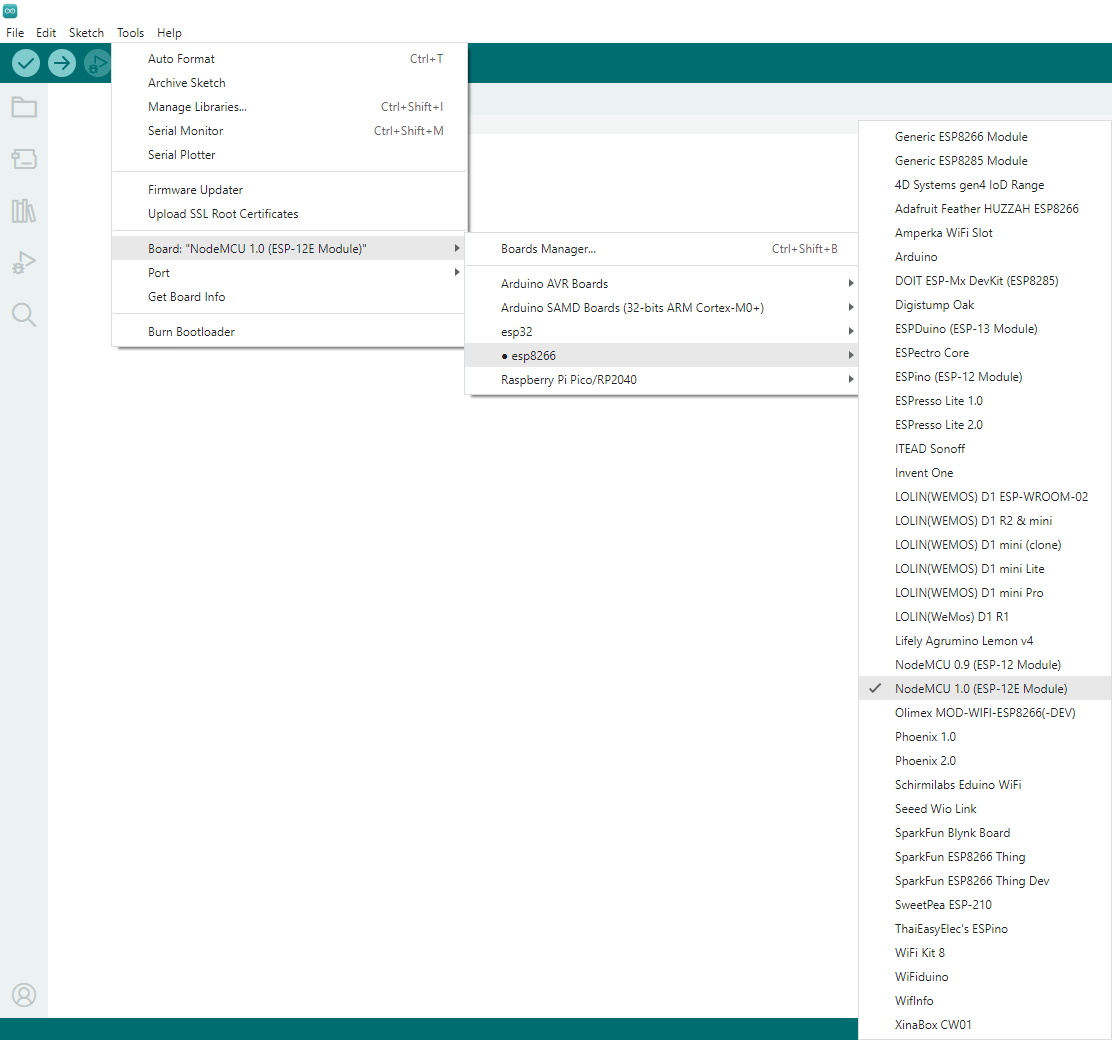Choose the Arduino esp8266 board entry

coord(985,257)
